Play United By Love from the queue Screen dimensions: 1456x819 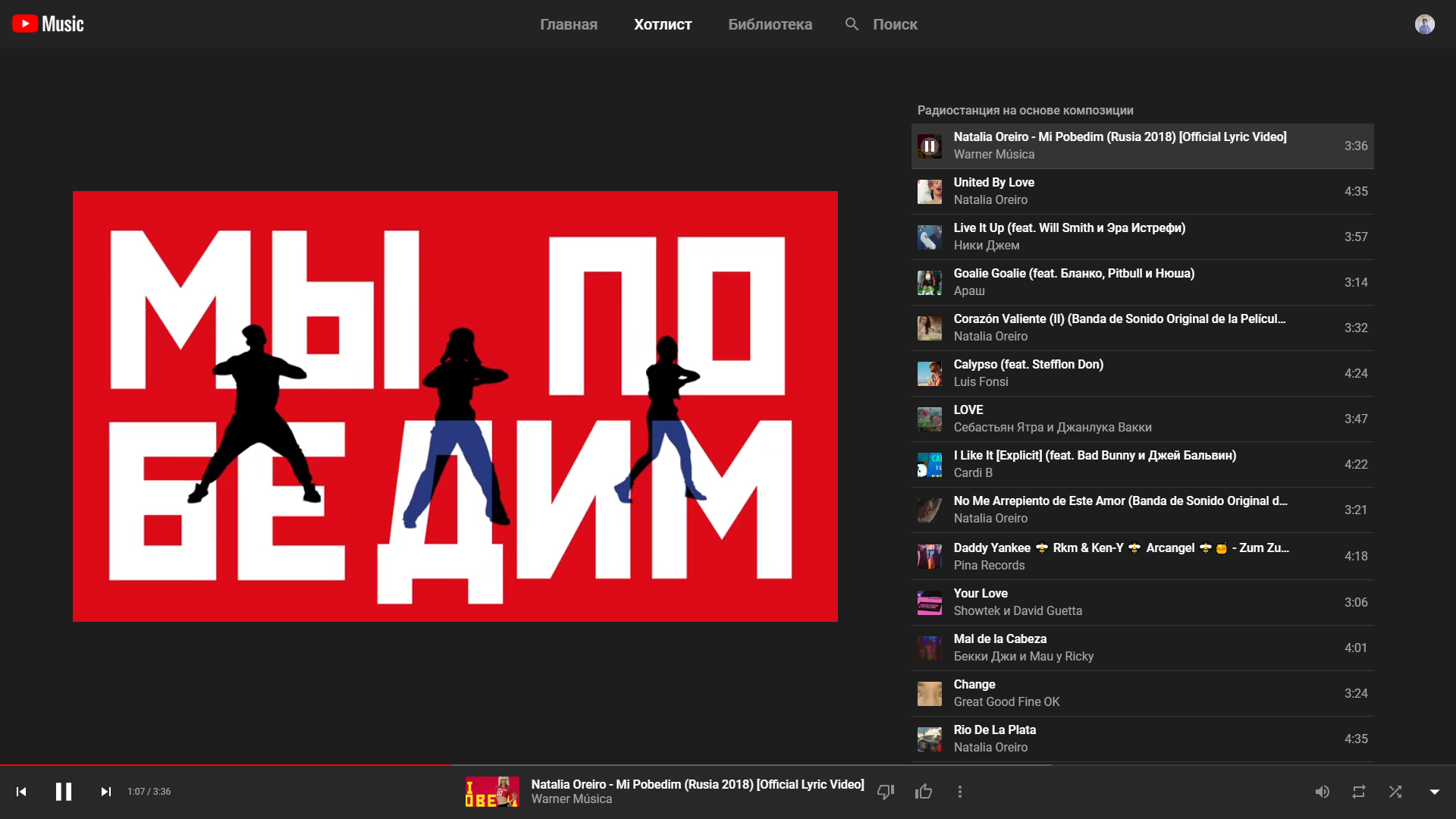point(1142,192)
